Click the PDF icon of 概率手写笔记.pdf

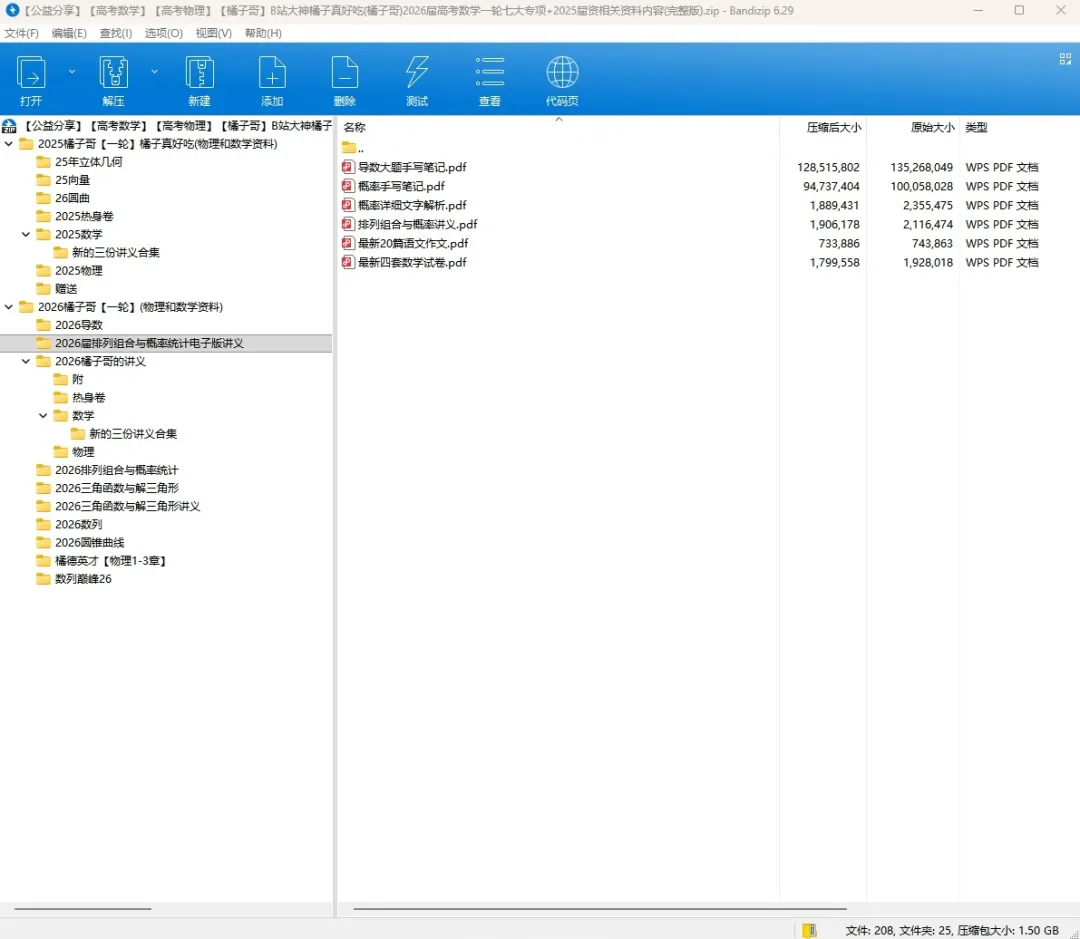point(348,186)
